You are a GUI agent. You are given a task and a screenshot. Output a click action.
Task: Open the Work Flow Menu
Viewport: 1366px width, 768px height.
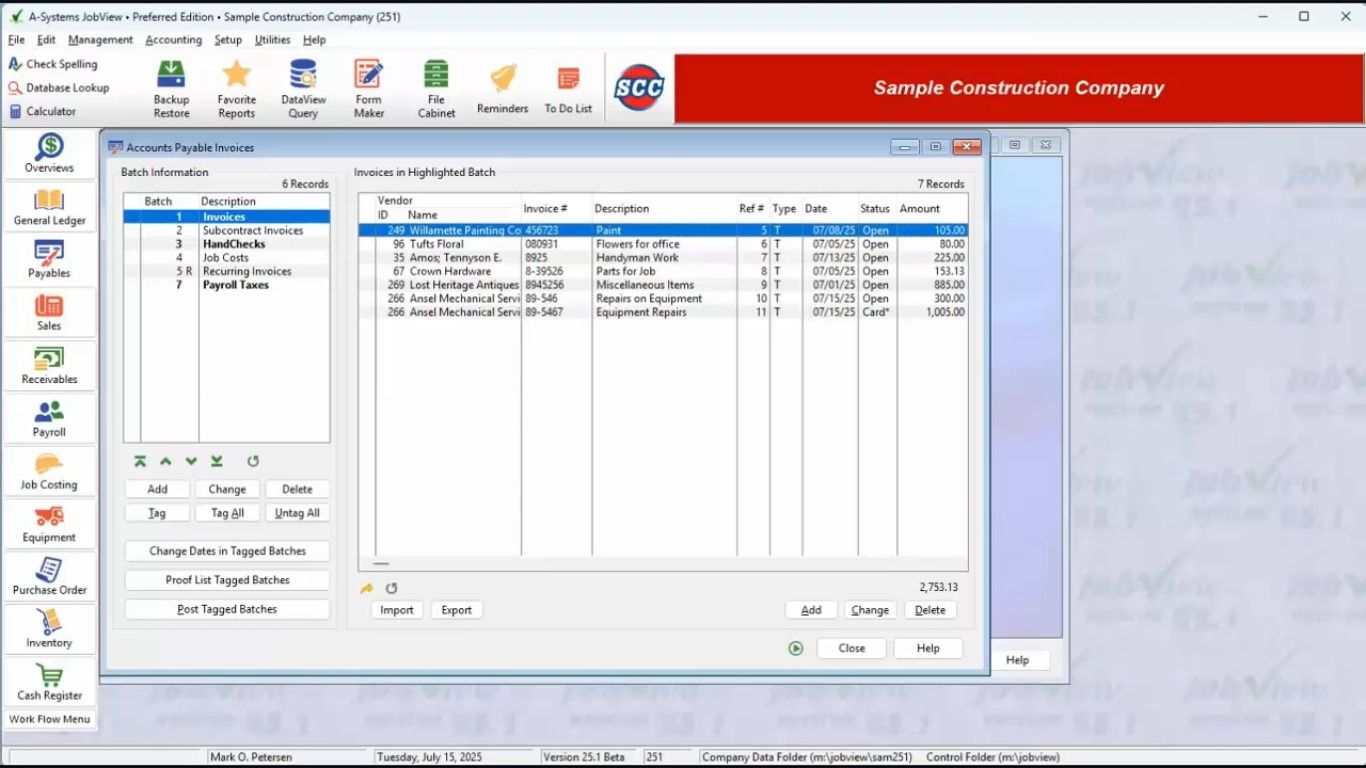point(50,719)
